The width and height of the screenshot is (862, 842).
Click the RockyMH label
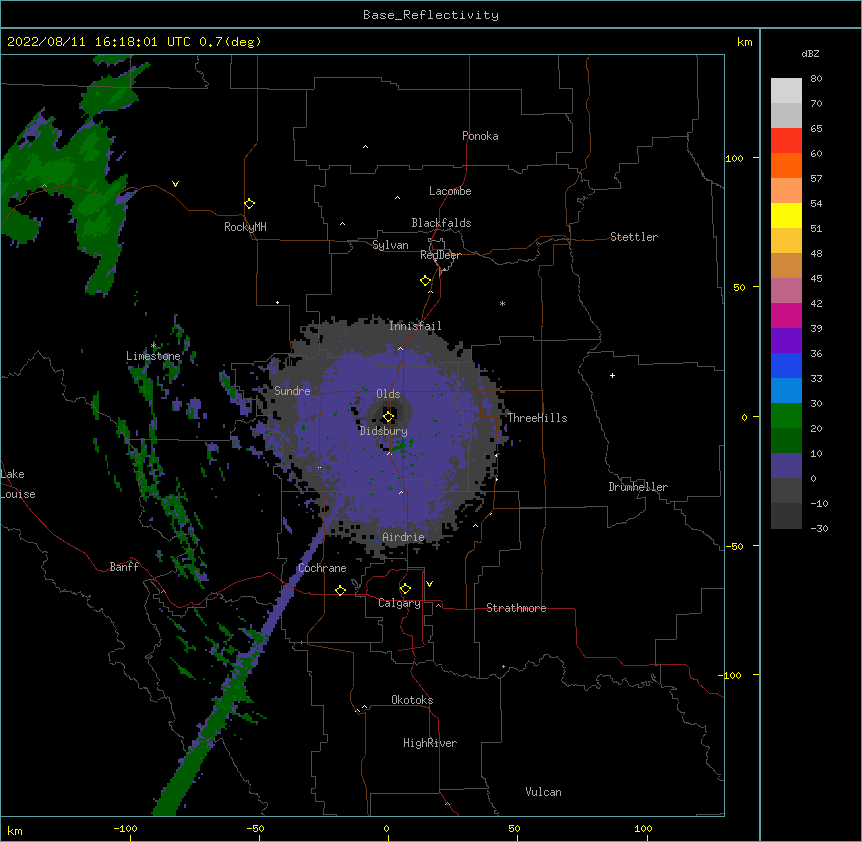[x=245, y=227]
